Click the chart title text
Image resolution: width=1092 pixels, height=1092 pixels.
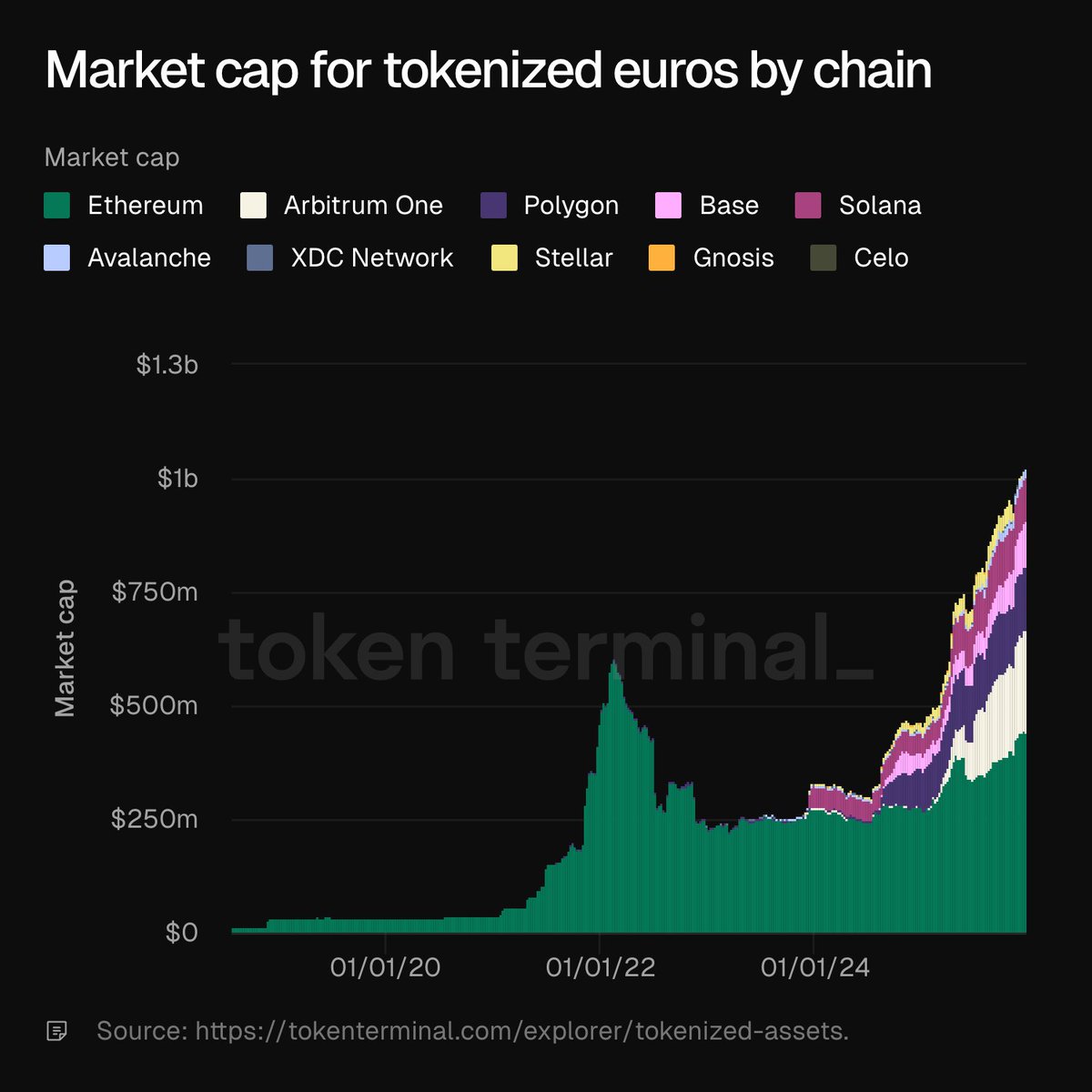489,71
